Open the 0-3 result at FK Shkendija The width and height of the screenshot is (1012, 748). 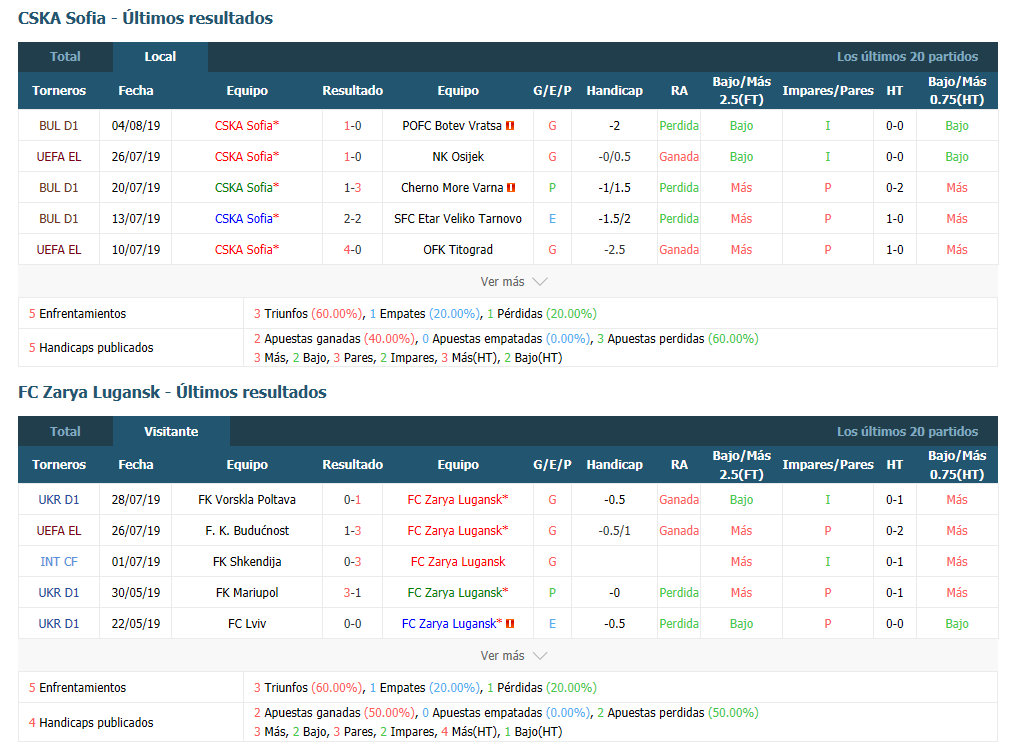[352, 561]
